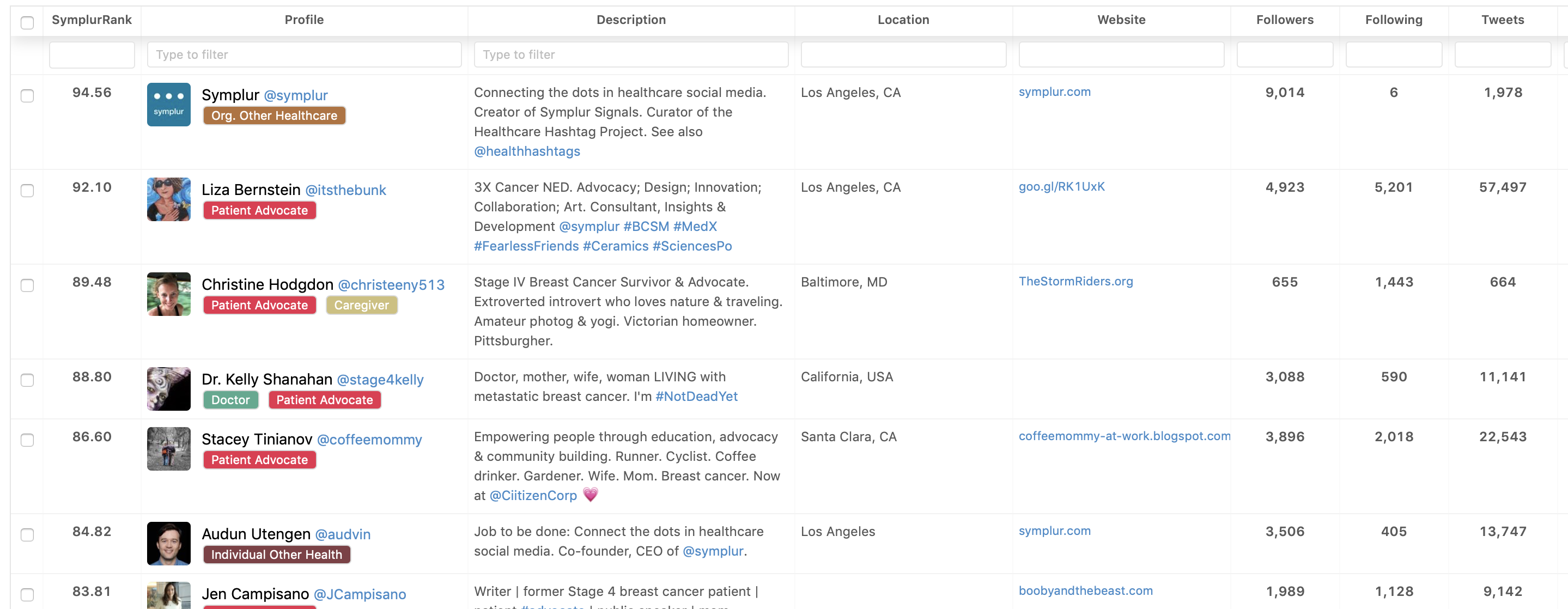Open Liza Bernstein's profile avatar
This screenshot has width=1568, height=609.
168,199
